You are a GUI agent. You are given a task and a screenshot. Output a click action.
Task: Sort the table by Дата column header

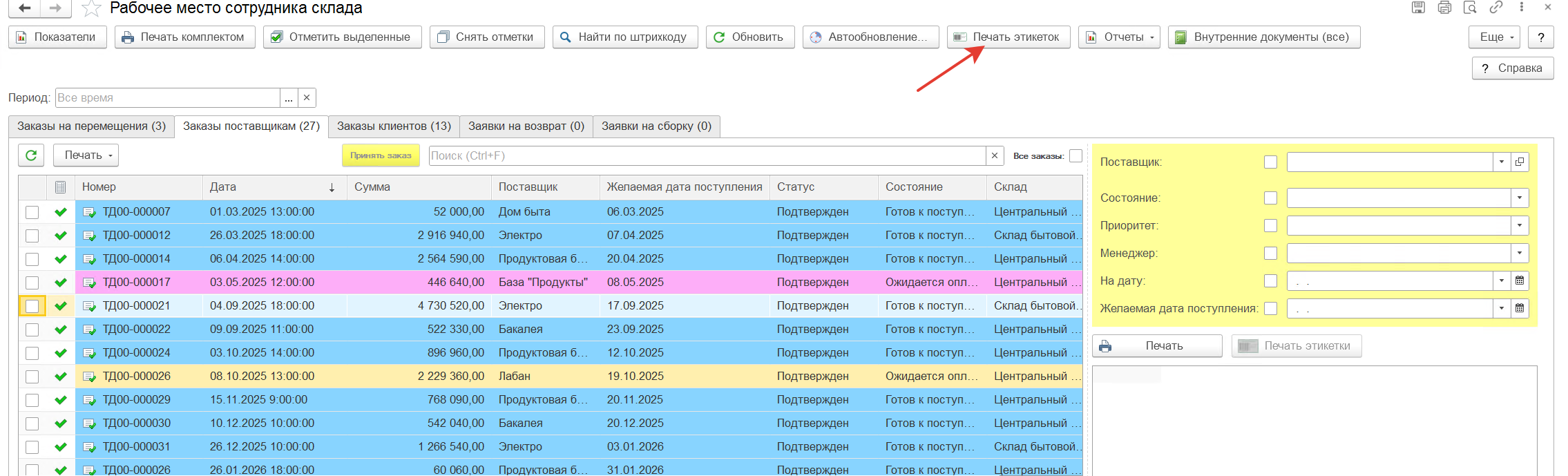[275, 187]
